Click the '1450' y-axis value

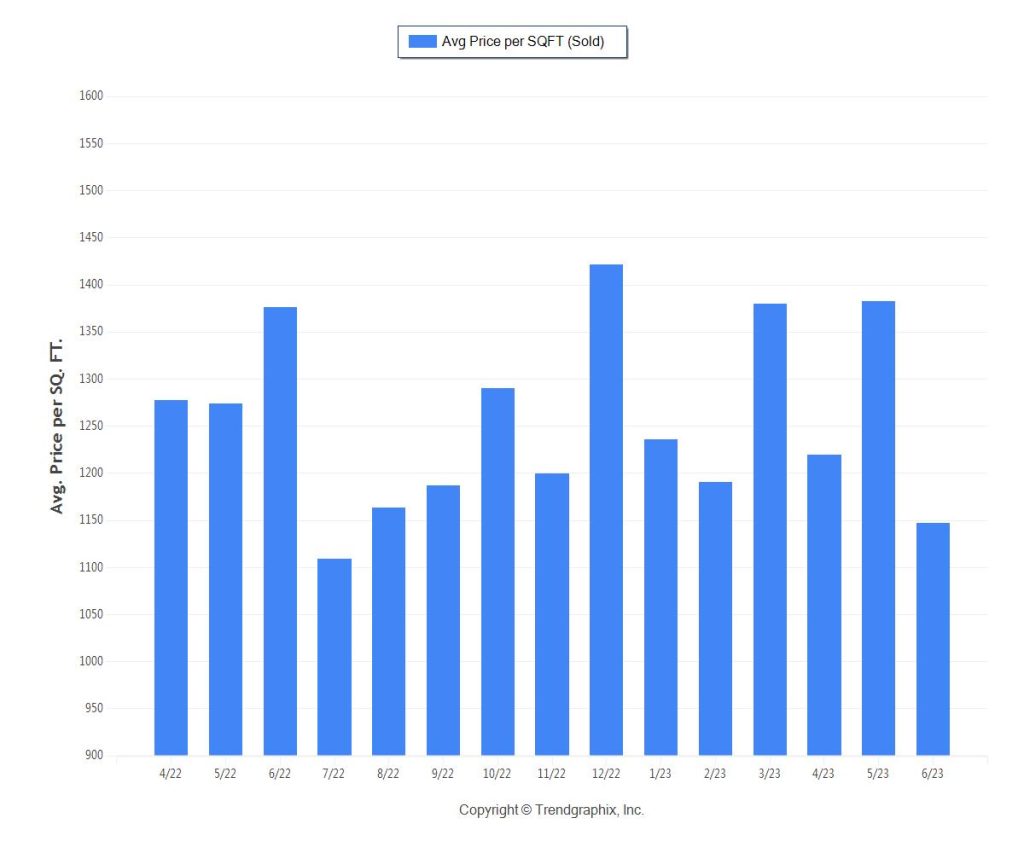coord(91,237)
